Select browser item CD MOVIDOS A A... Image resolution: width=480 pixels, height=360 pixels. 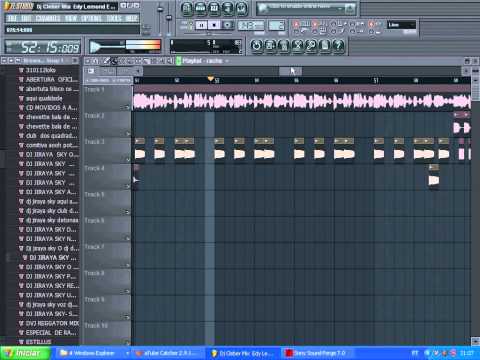click(49, 108)
